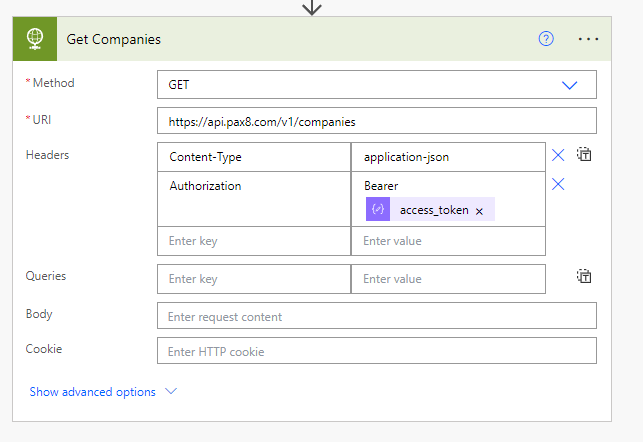Click the Get Companies action title

pyautogui.click(x=114, y=39)
